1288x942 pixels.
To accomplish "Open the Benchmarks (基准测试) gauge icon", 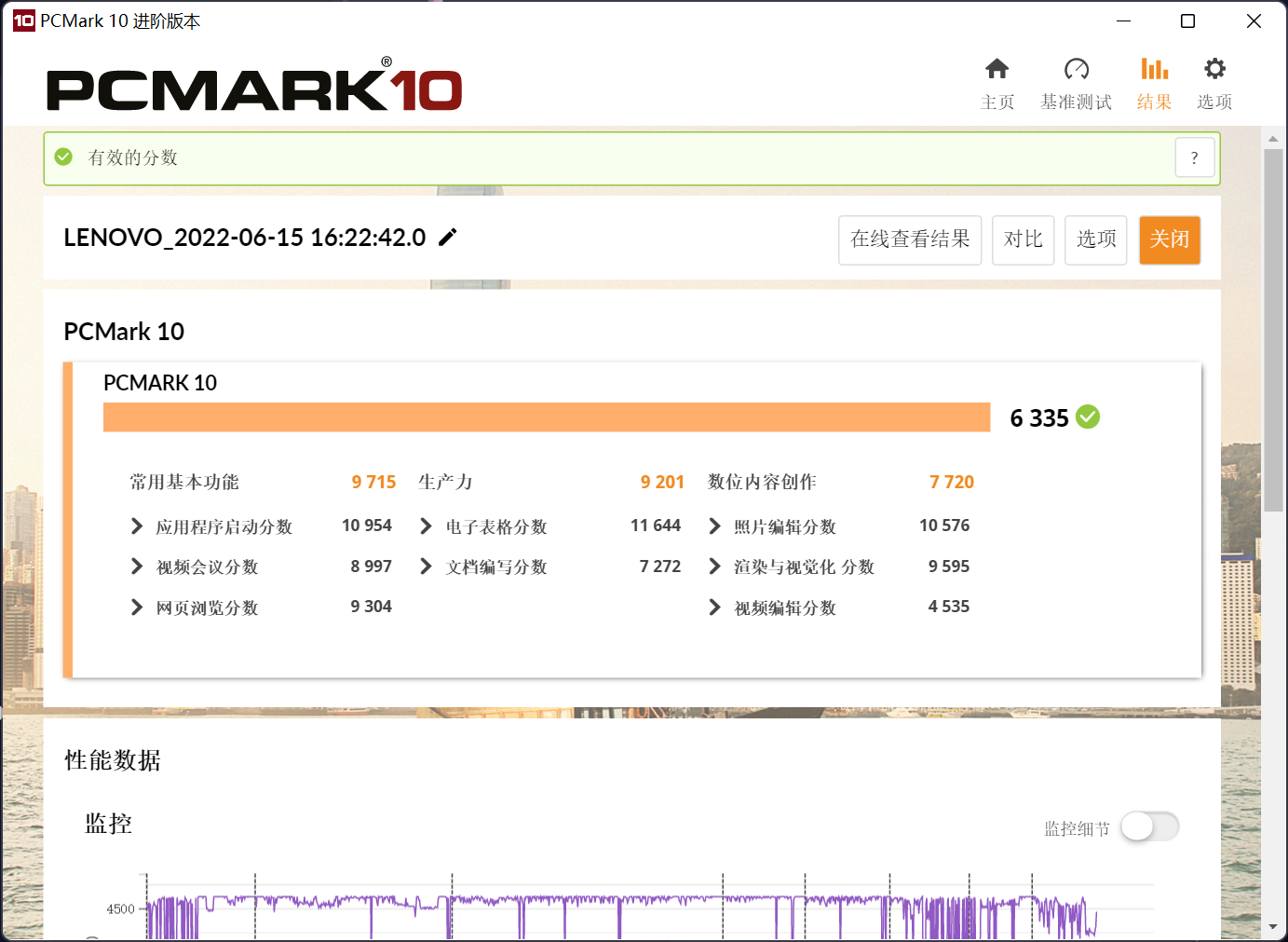I will coord(1076,69).
